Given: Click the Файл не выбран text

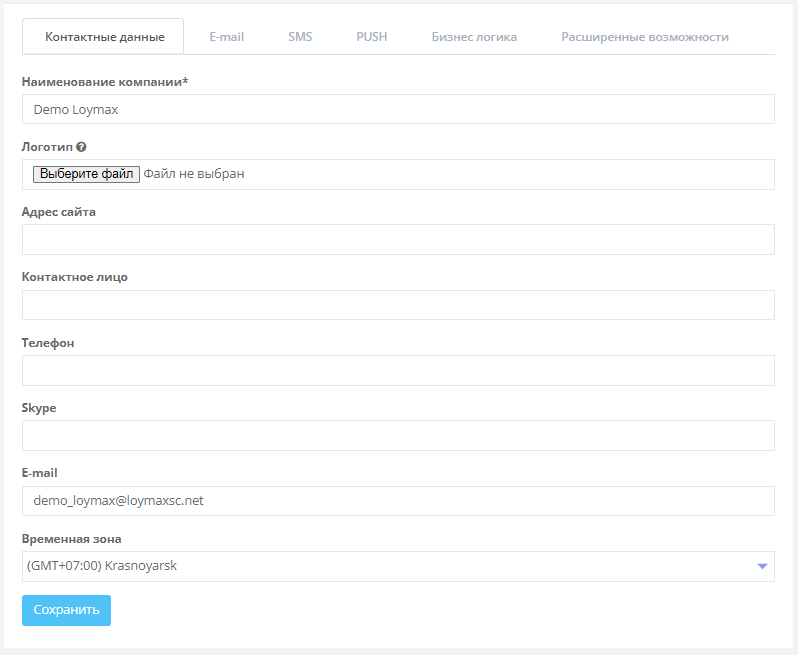Looking at the screenshot, I should point(194,174).
